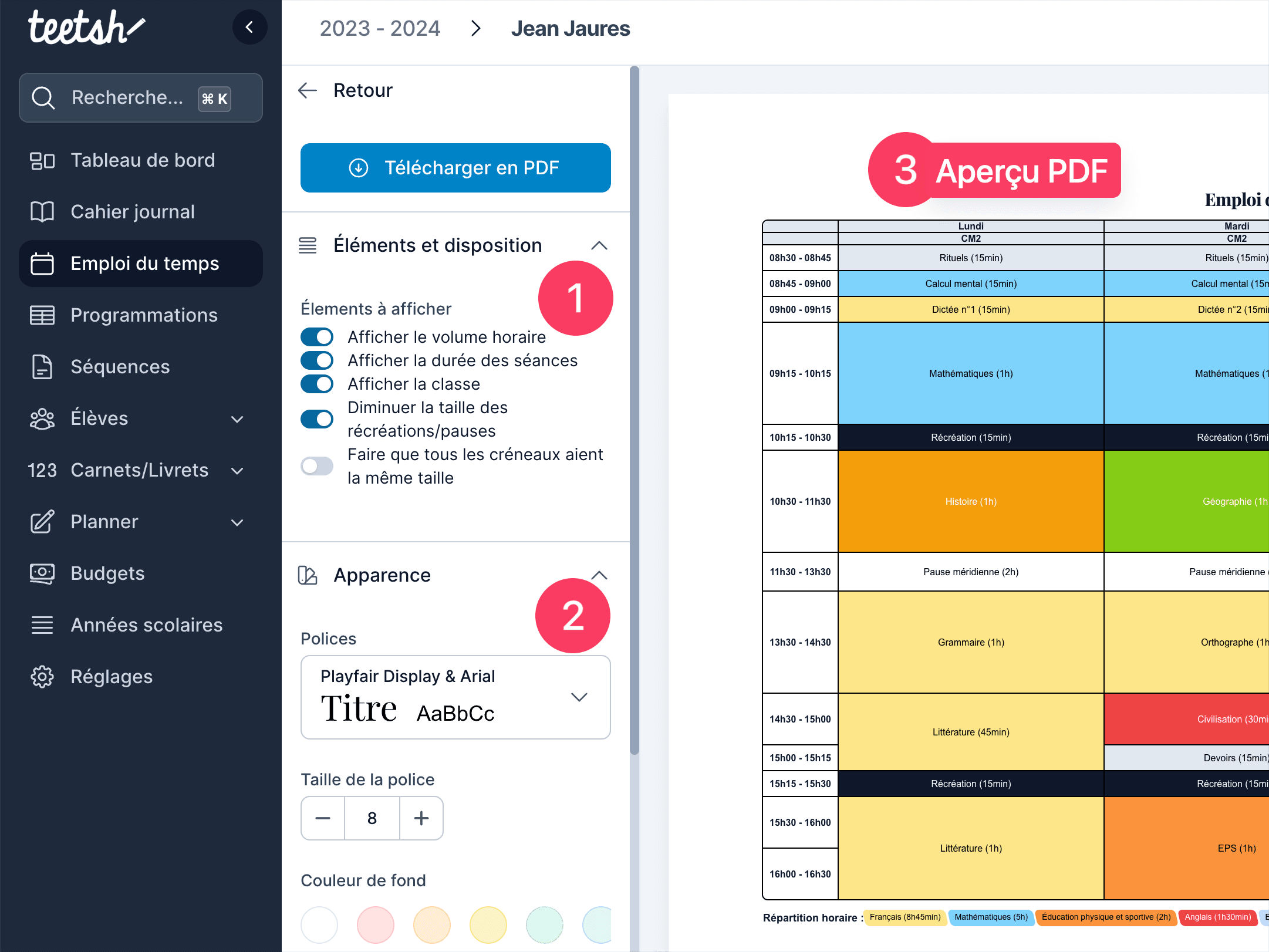Click the Histoire (1h) cell in preview
Viewport: 1269px width, 952px height.
971,501
